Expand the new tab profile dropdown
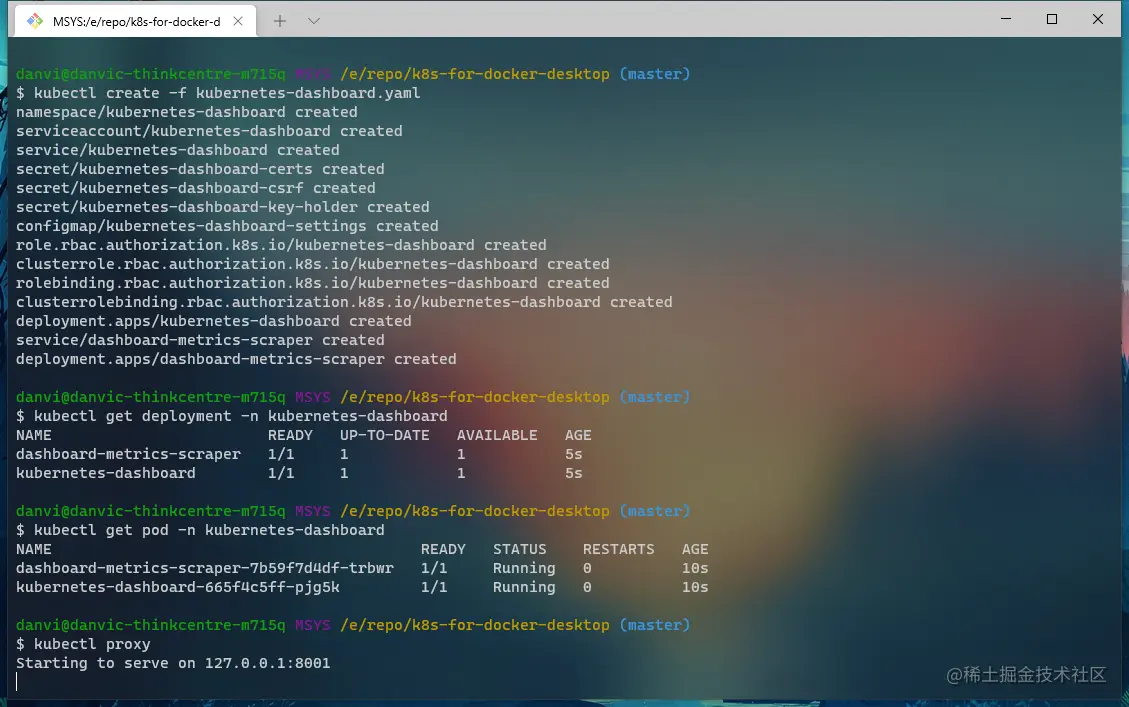Image resolution: width=1129 pixels, height=707 pixels. coord(314,21)
